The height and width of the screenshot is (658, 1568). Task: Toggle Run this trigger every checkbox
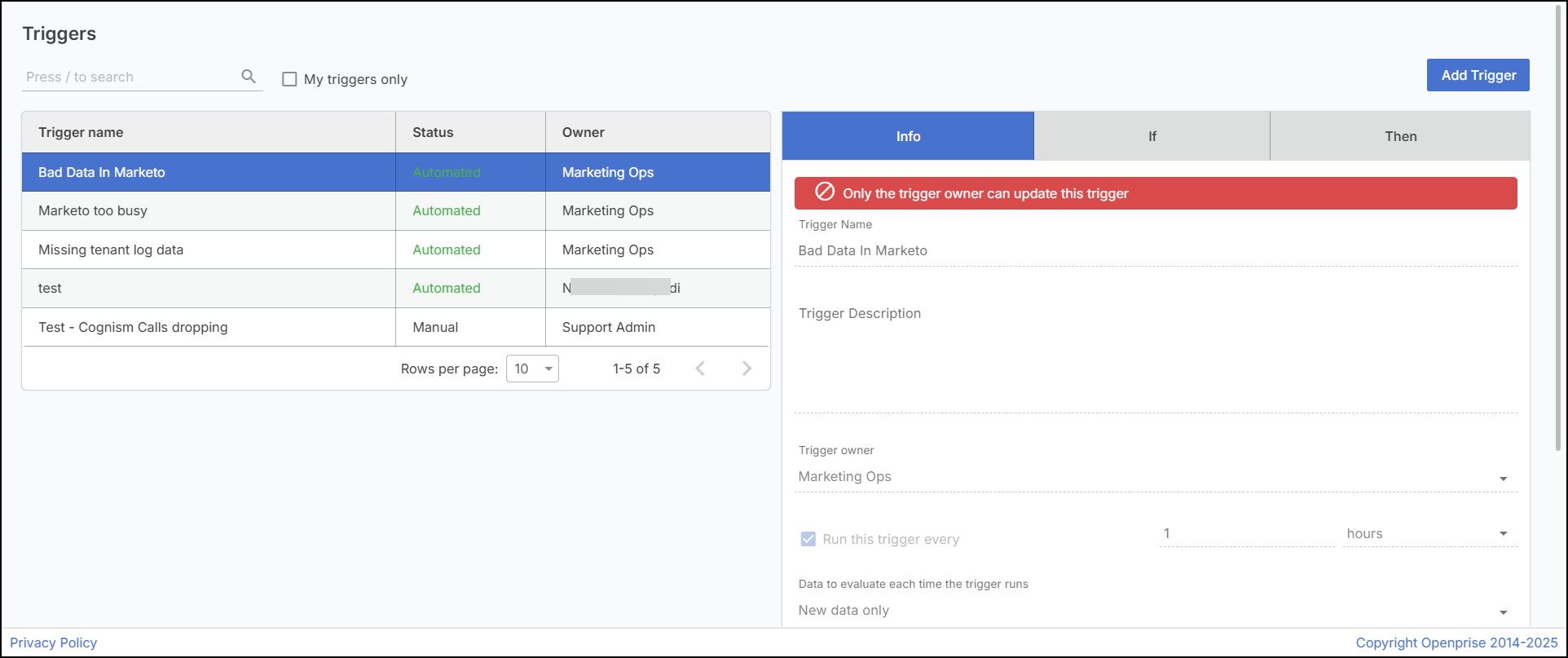pyautogui.click(x=808, y=539)
